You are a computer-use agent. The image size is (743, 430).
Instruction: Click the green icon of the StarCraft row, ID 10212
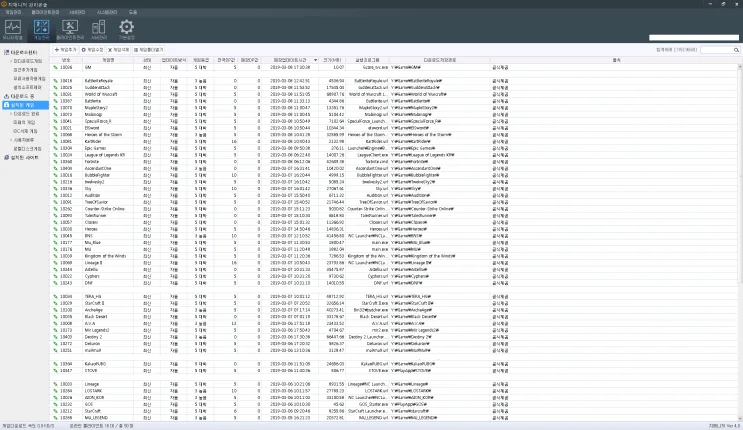55,411
